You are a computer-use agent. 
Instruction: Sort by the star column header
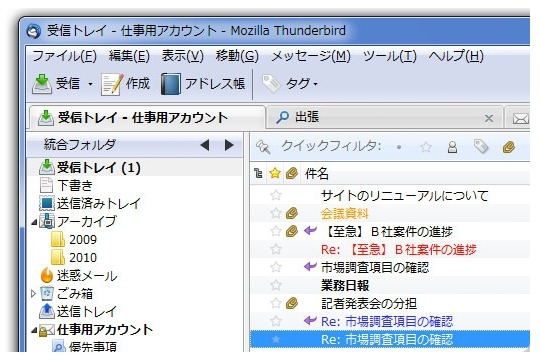[275, 173]
